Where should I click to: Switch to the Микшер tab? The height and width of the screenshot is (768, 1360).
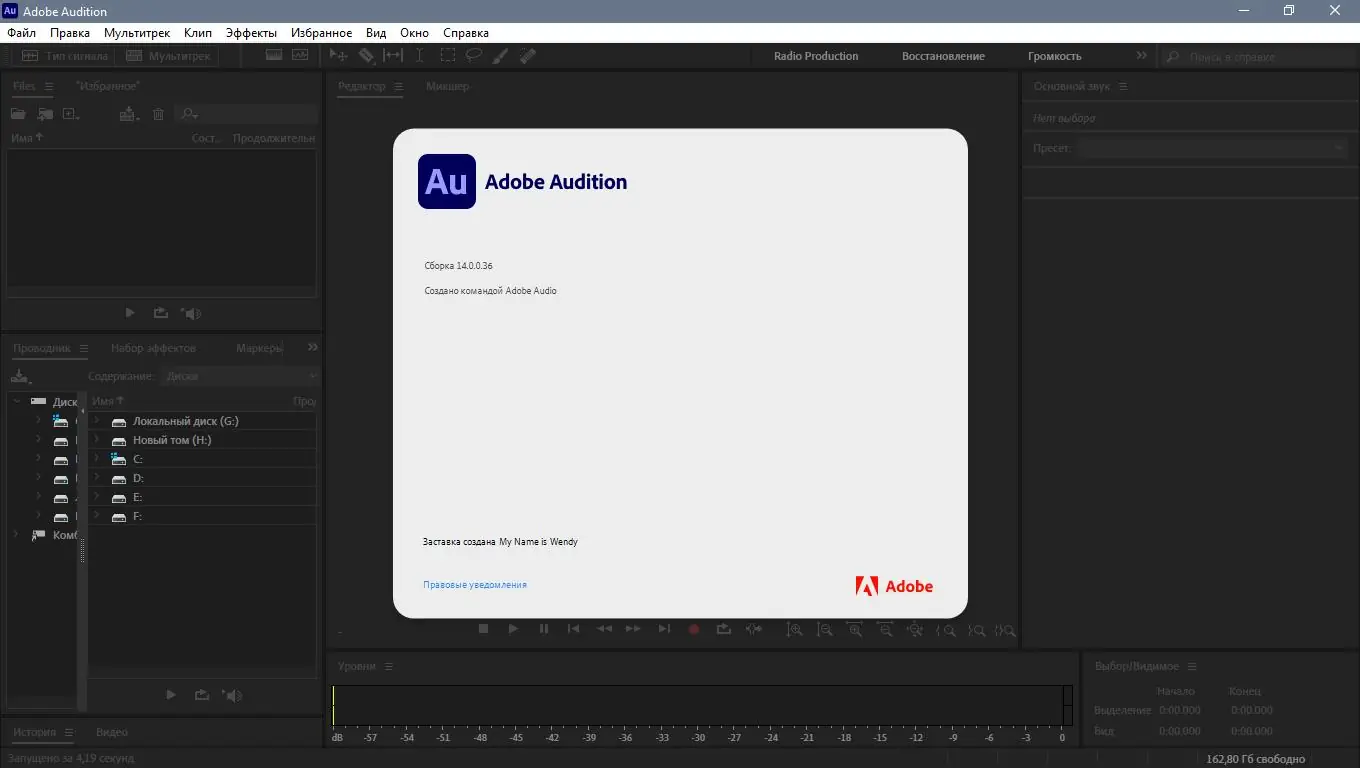click(448, 86)
